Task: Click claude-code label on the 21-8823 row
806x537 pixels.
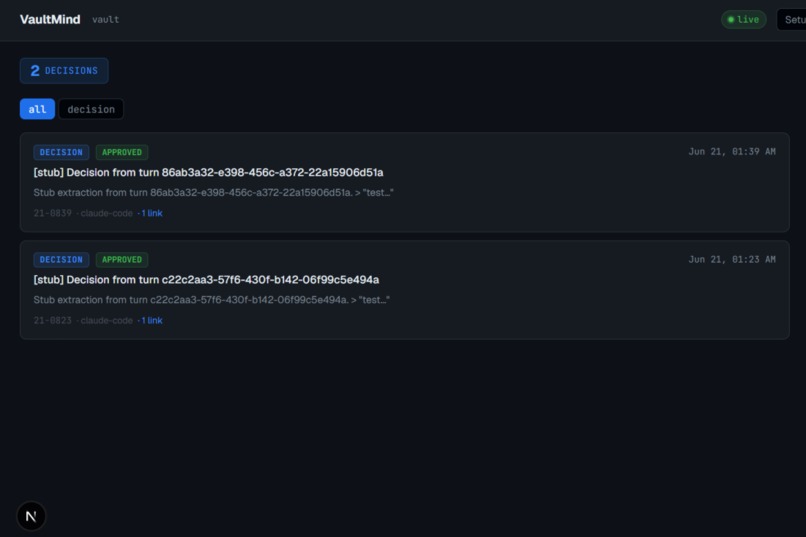Action: tap(106, 321)
